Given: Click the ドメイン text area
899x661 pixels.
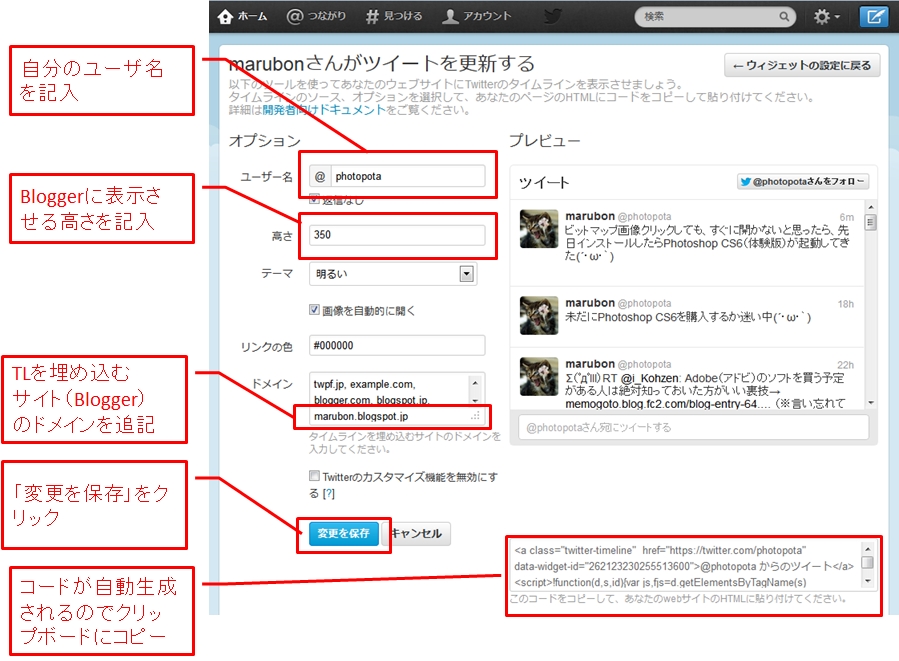Looking at the screenshot, I should pyautogui.click(x=390, y=400).
